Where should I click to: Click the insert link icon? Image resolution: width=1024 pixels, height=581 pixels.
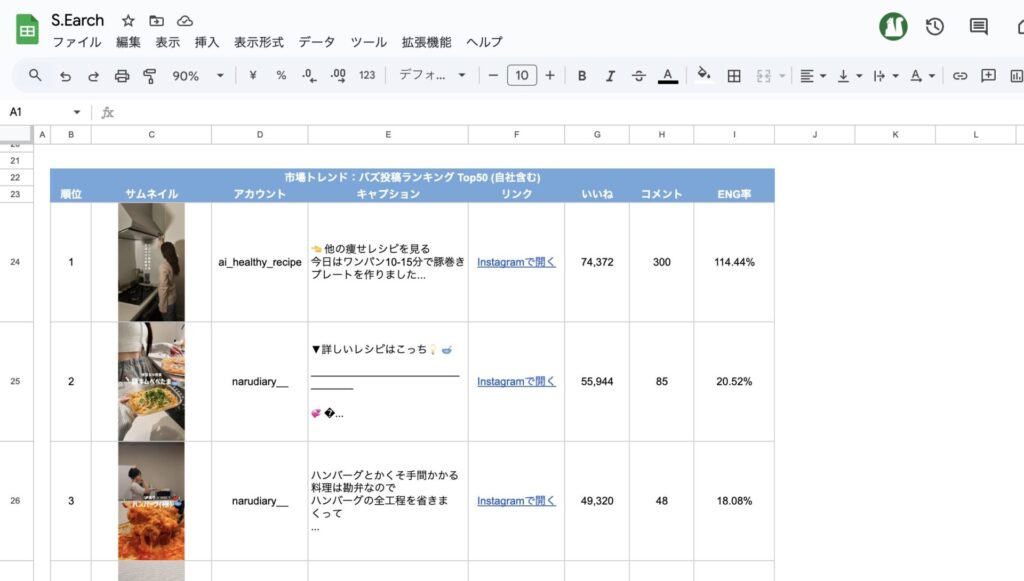click(x=960, y=76)
